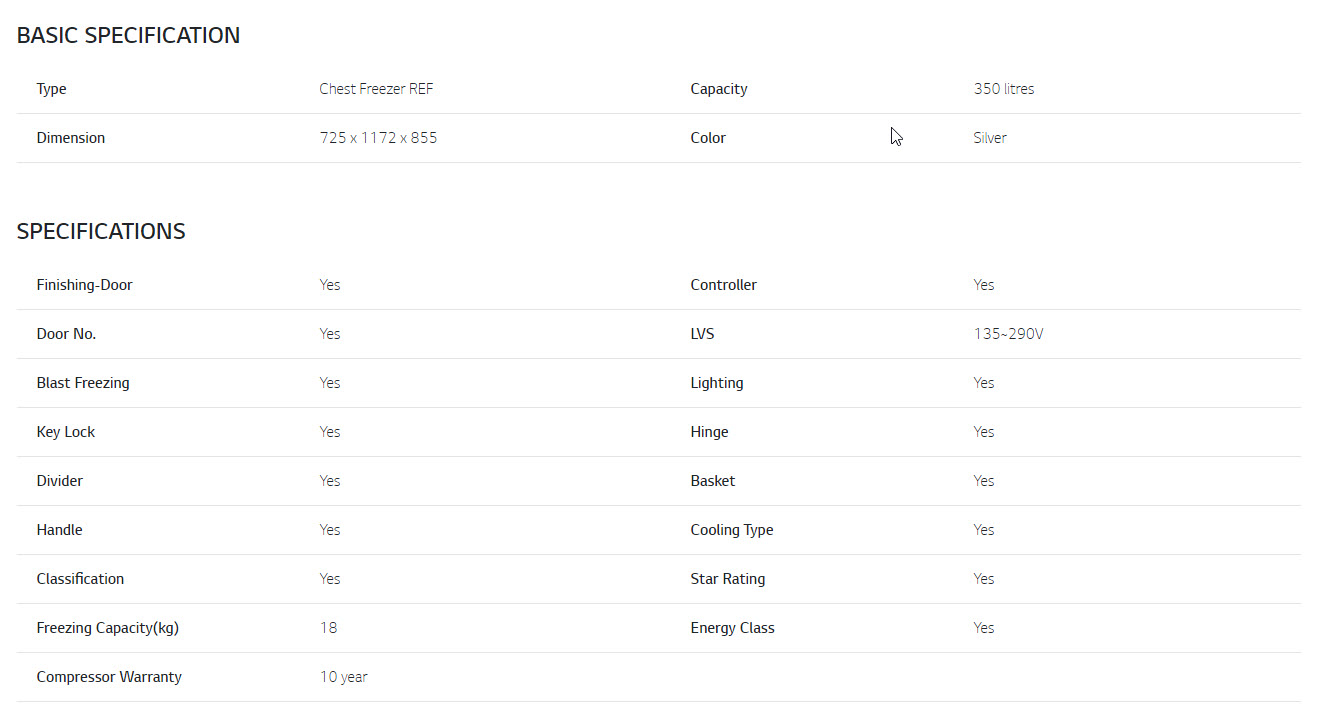Click the LVS 135~290V value
1319x704 pixels.
[x=1008, y=334]
